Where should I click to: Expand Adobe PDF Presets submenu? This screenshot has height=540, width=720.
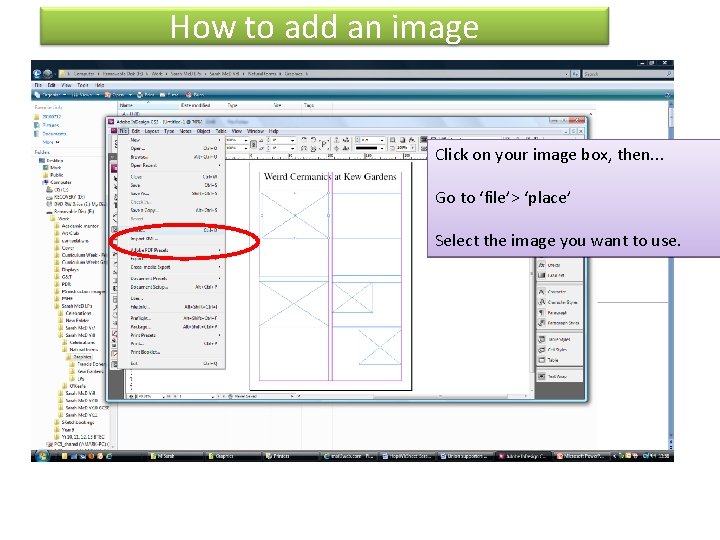[174, 250]
